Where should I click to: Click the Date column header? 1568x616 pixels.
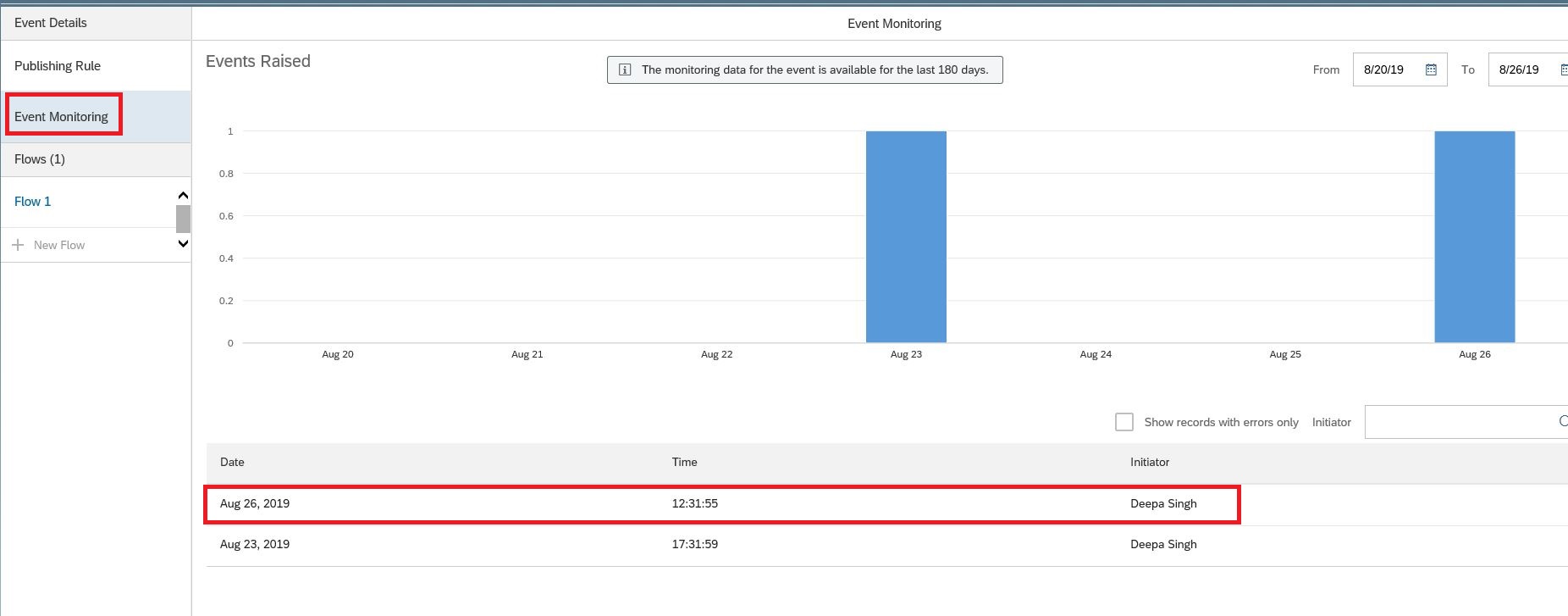[x=232, y=462]
